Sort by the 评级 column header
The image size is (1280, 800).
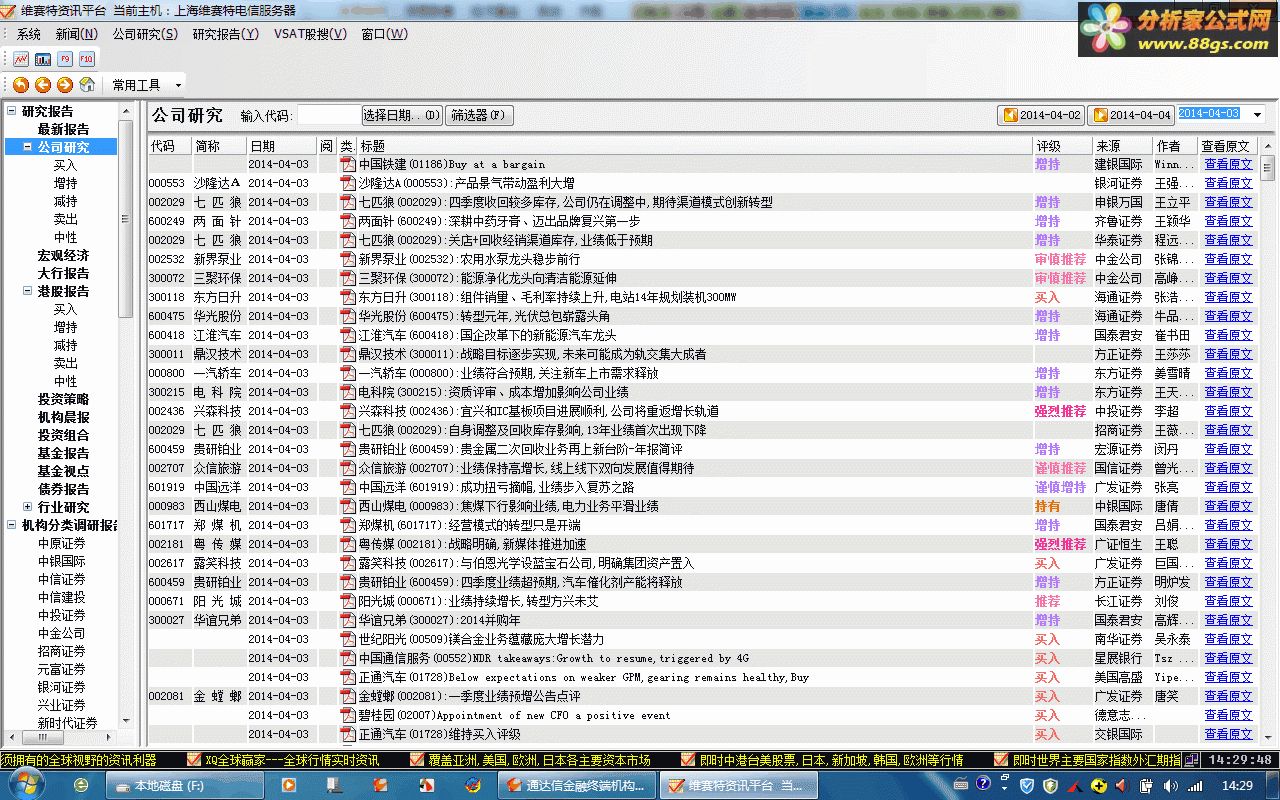[x=1062, y=146]
